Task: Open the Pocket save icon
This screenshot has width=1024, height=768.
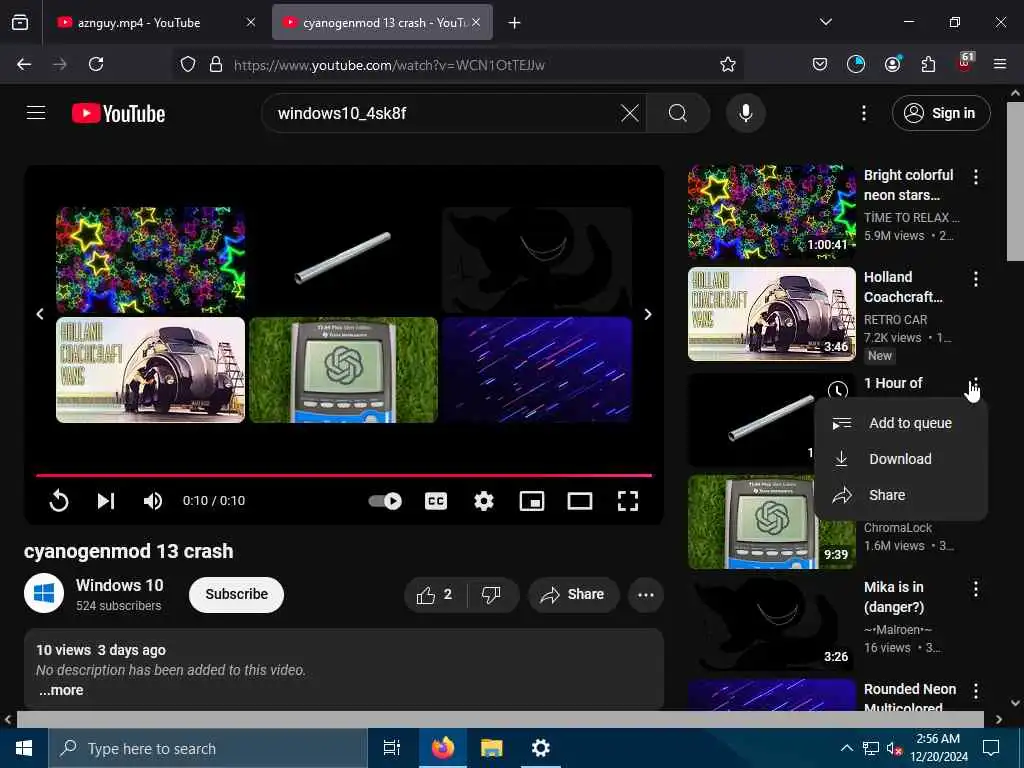Action: 820,64
